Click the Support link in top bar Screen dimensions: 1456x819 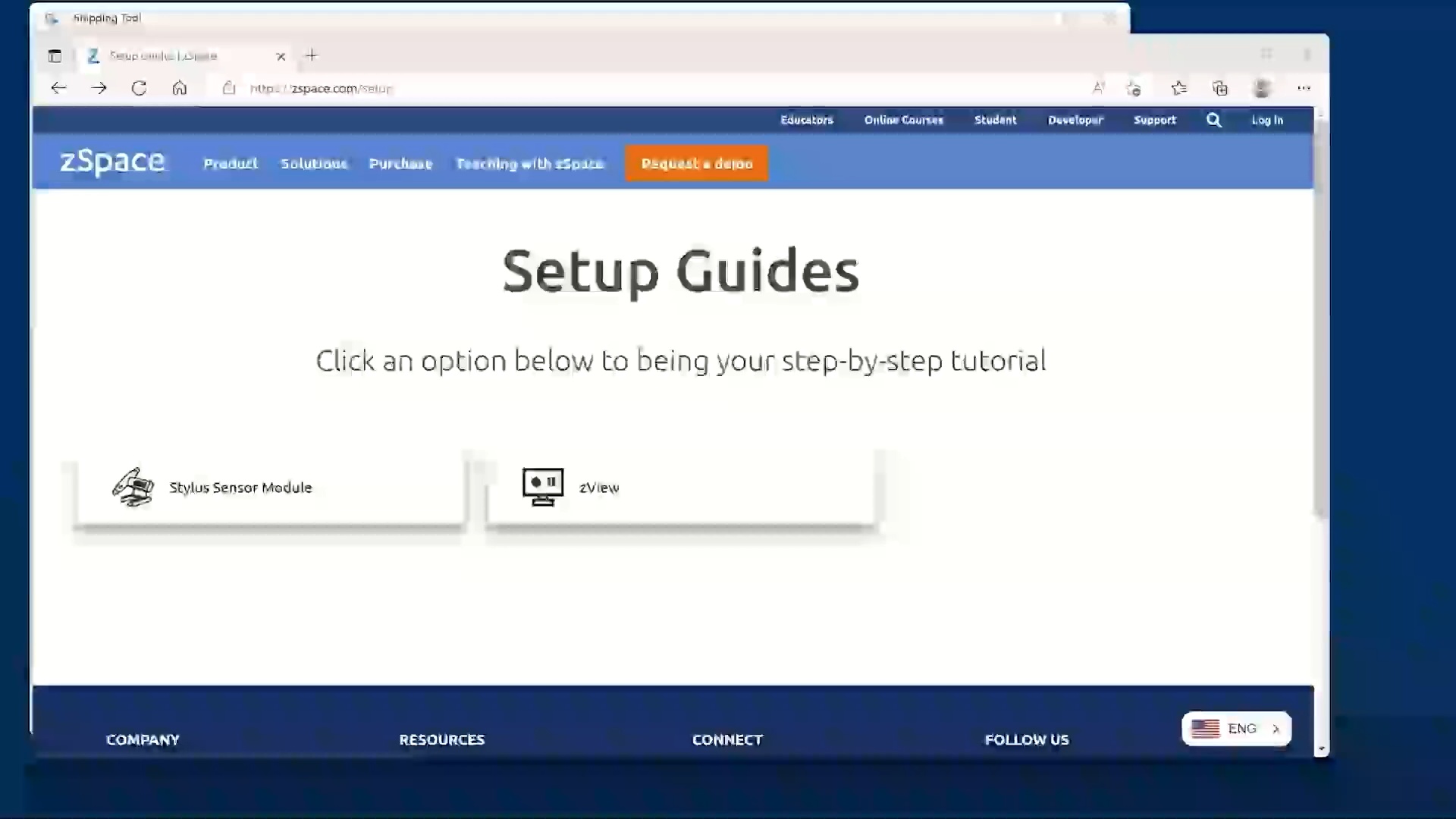1154,120
